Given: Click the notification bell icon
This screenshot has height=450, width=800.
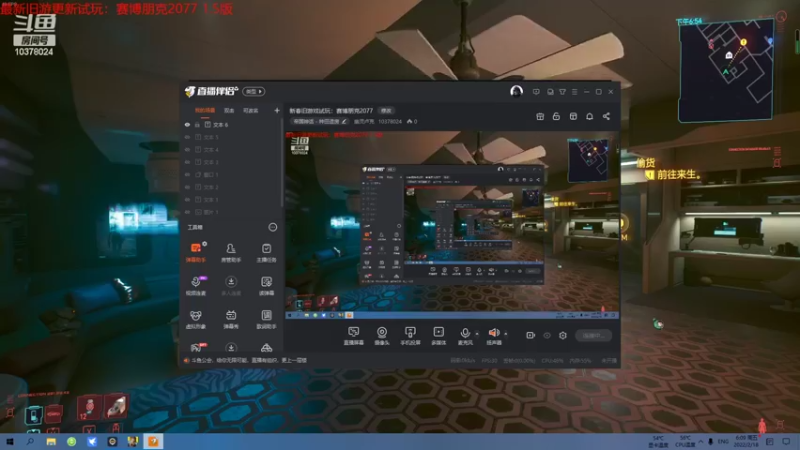Looking at the screenshot, I should click(589, 116).
